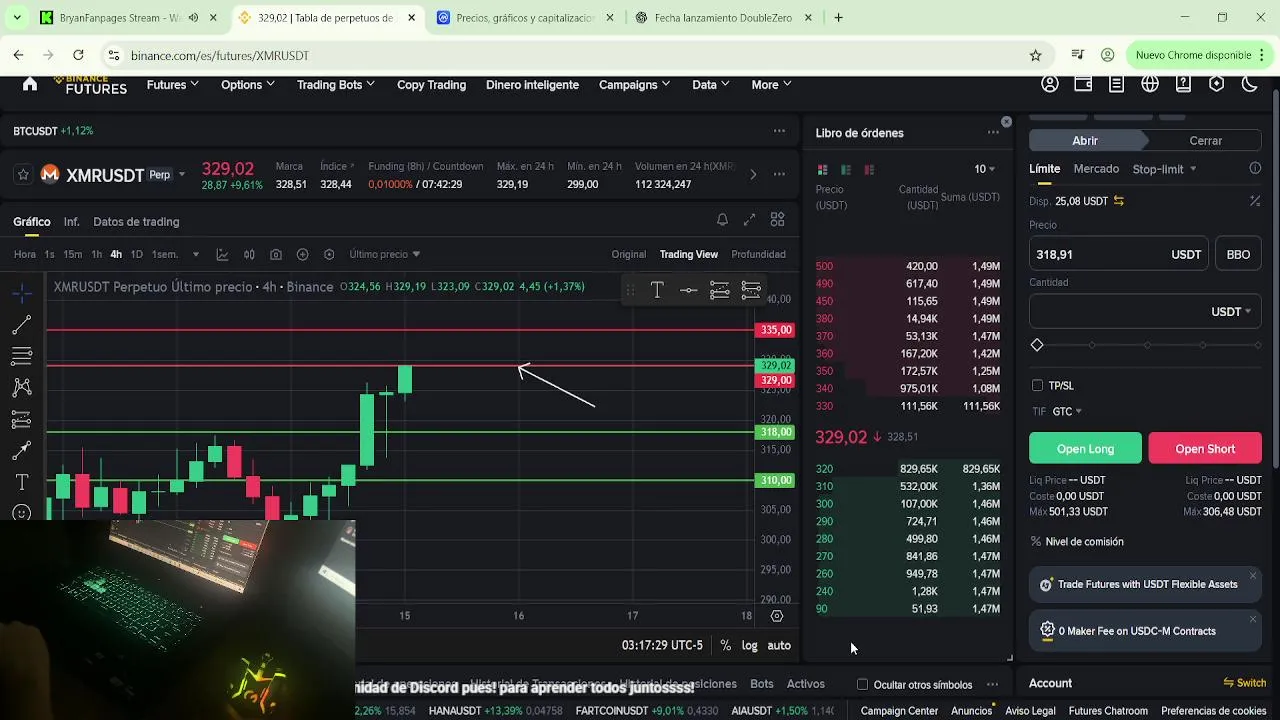Select the 15m timeframe
The height and width of the screenshot is (720, 1280).
pos(73,254)
